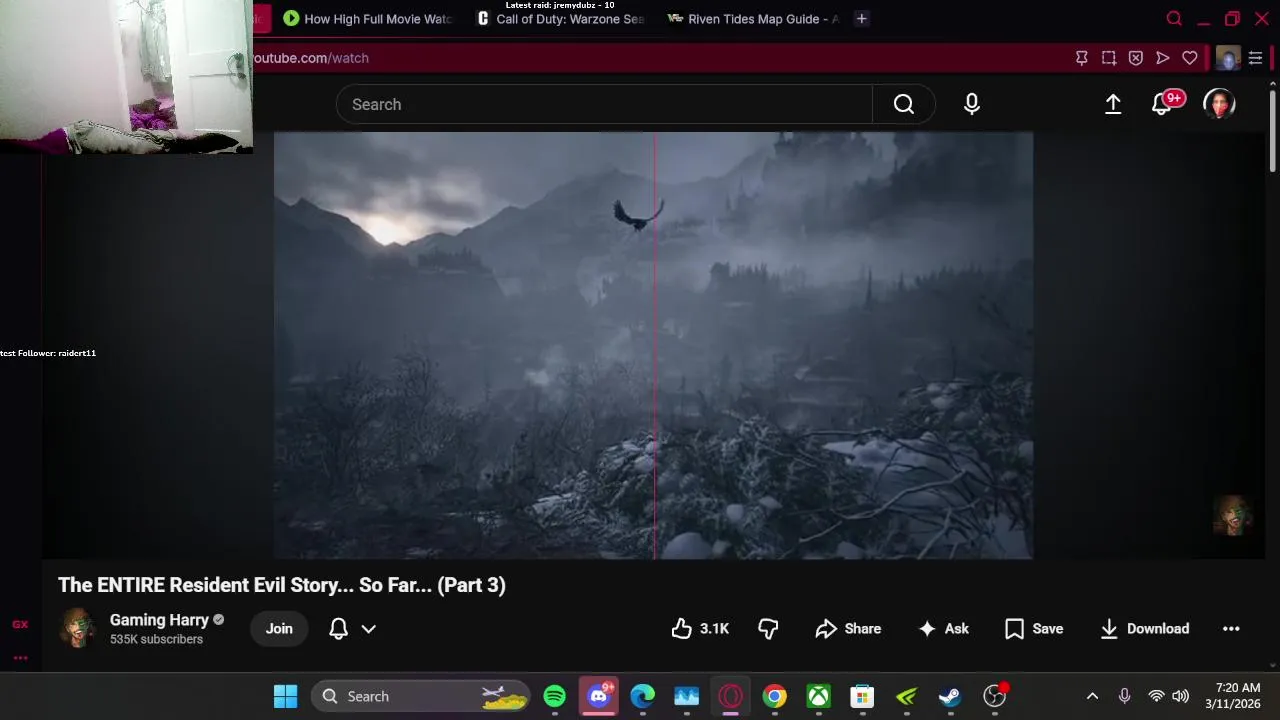Open Xbox app from the taskbar
The height and width of the screenshot is (720, 1280).
(x=819, y=696)
